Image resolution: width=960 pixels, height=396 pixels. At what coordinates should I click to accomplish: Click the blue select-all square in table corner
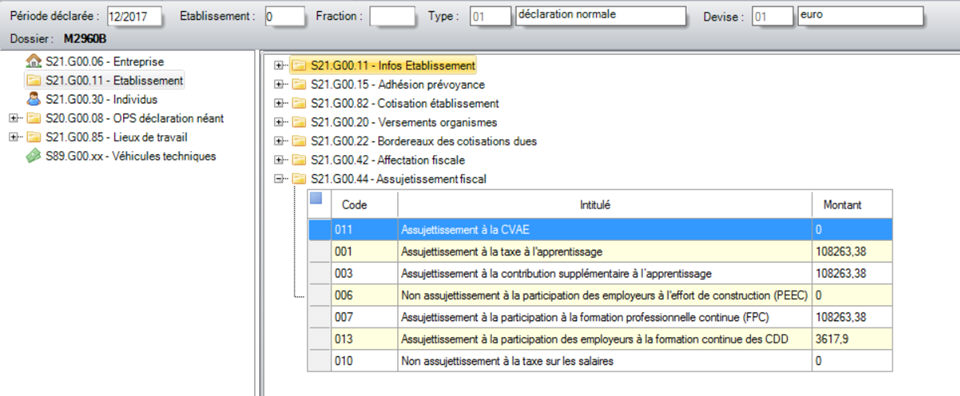pos(316,198)
